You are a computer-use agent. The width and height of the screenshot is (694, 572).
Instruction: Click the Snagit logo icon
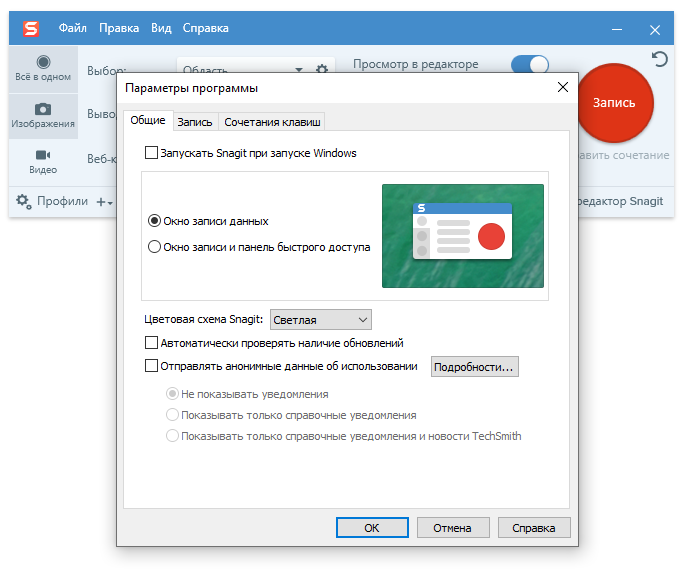(31, 29)
